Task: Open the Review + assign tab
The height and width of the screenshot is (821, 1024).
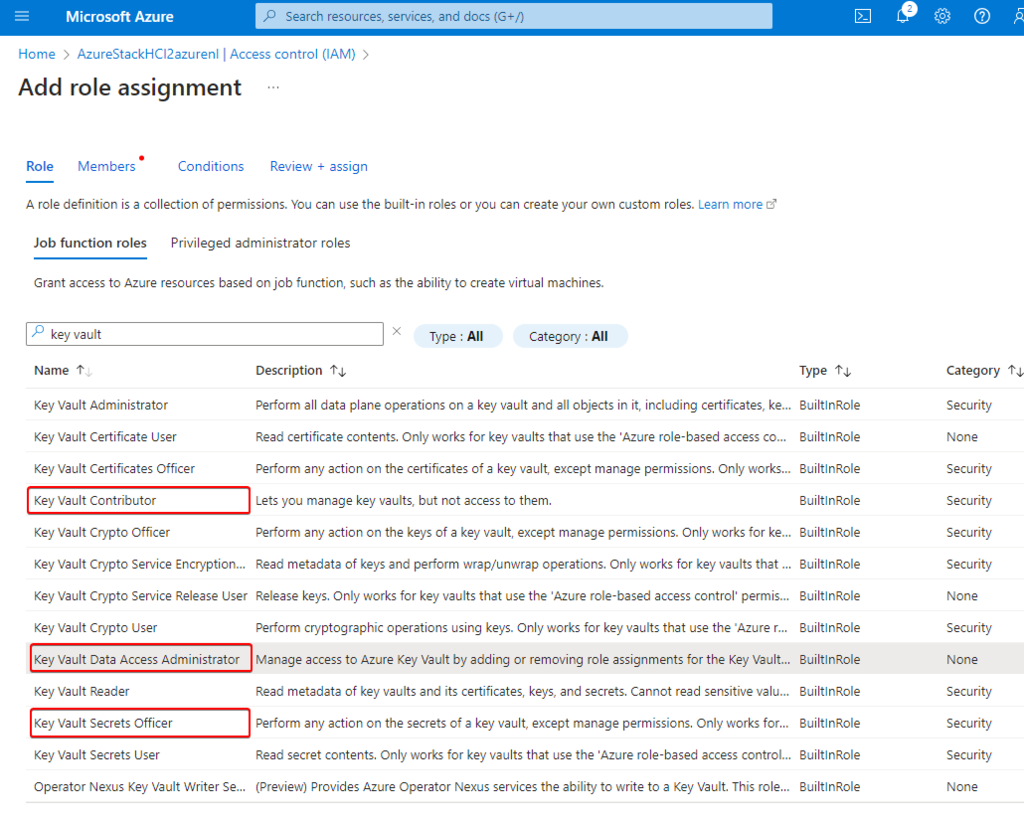Action: [x=318, y=167]
